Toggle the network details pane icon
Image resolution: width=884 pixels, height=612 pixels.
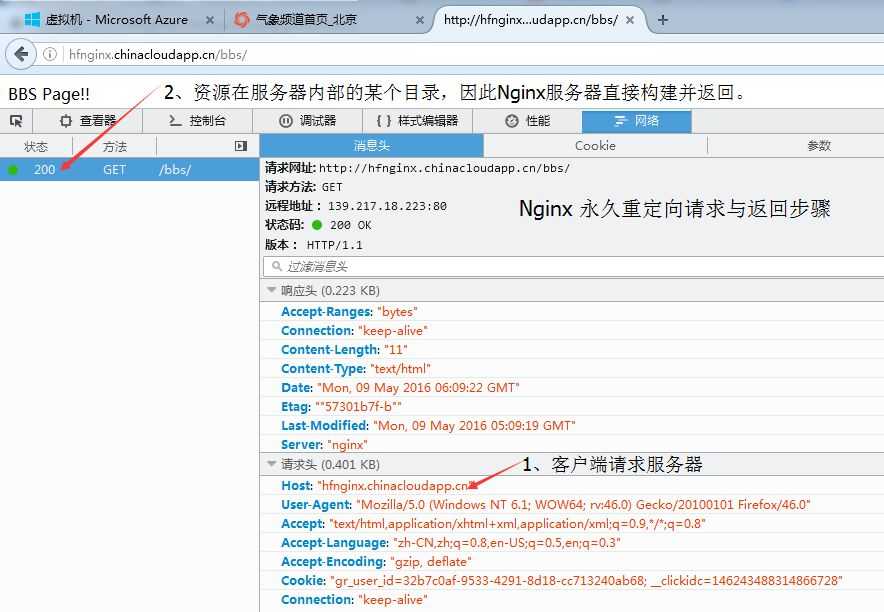241,147
